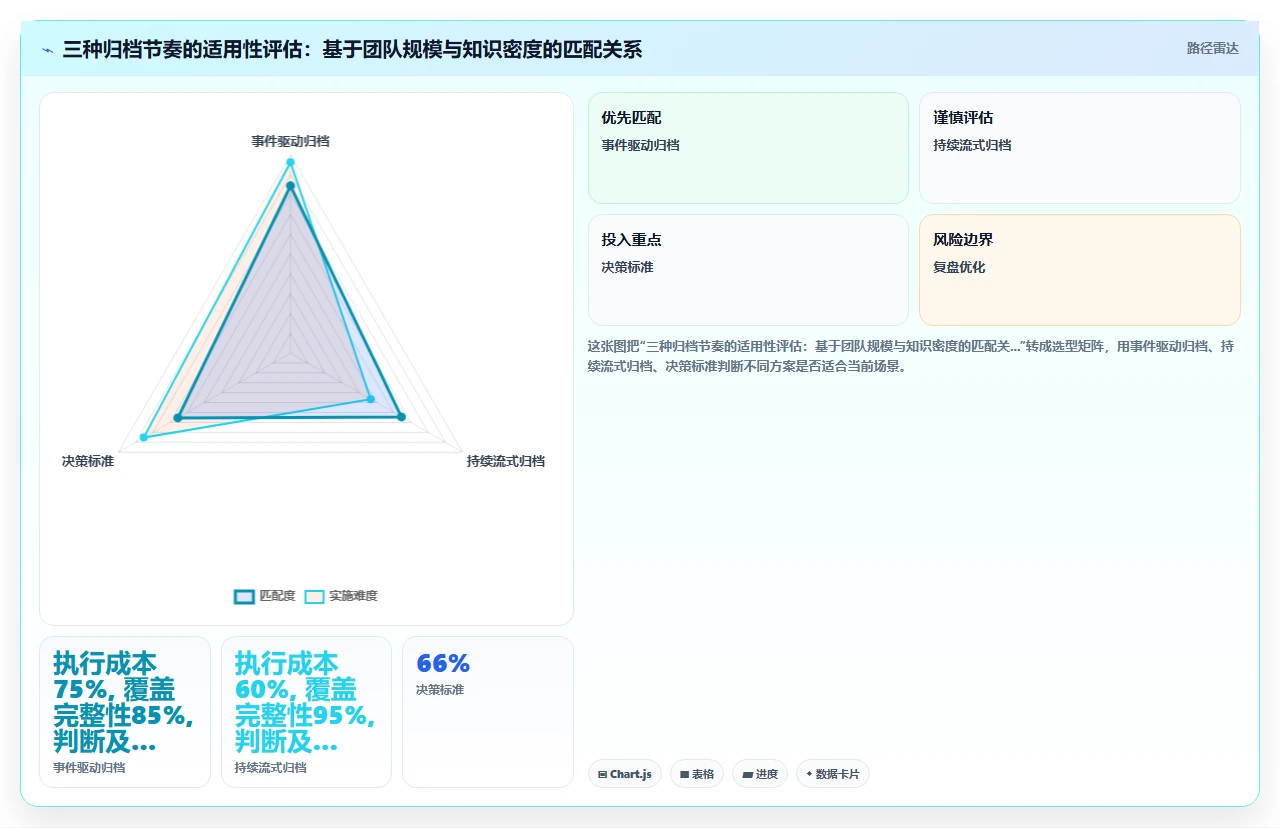Select the Chart.js tag
The height and width of the screenshot is (828, 1280).
[625, 774]
